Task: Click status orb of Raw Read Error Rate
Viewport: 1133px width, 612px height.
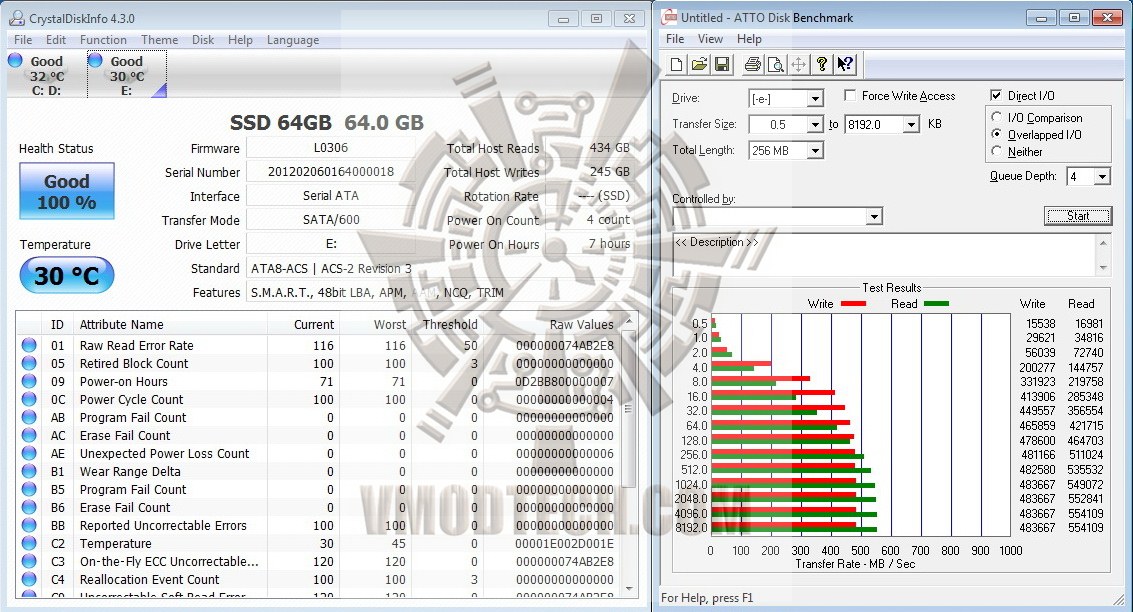Action: point(29,345)
